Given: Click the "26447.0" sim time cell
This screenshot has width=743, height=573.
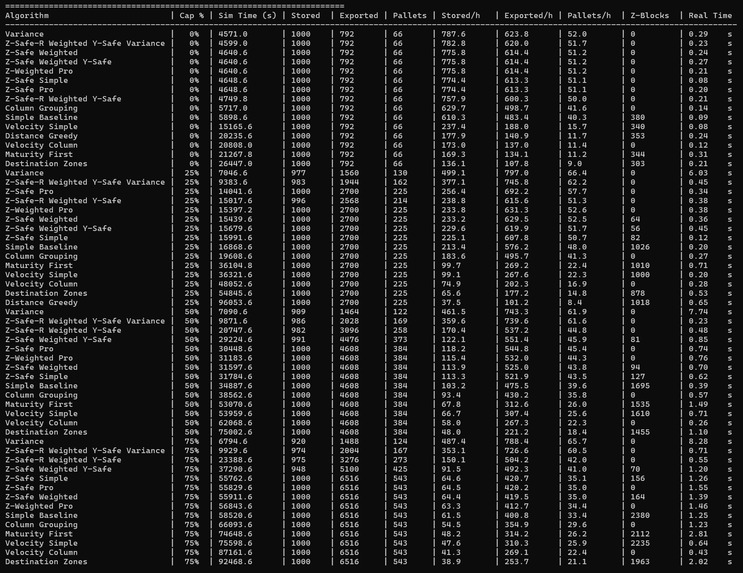Looking at the screenshot, I should (235, 164).
